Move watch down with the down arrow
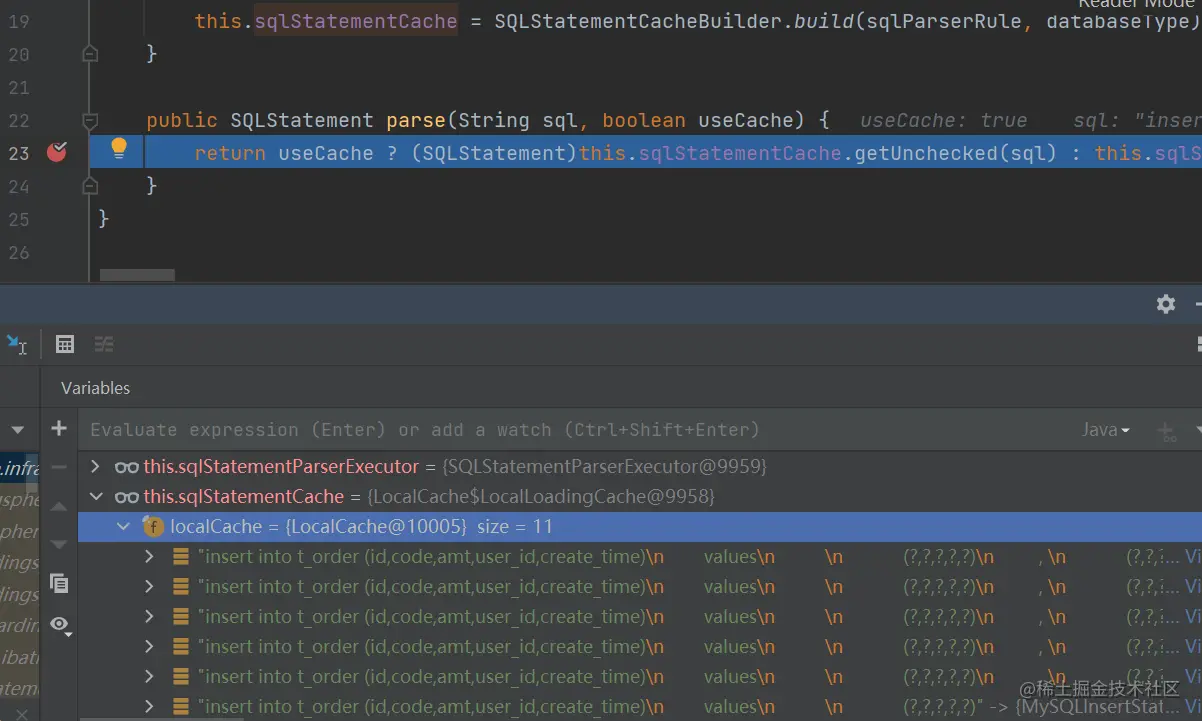 tap(59, 544)
